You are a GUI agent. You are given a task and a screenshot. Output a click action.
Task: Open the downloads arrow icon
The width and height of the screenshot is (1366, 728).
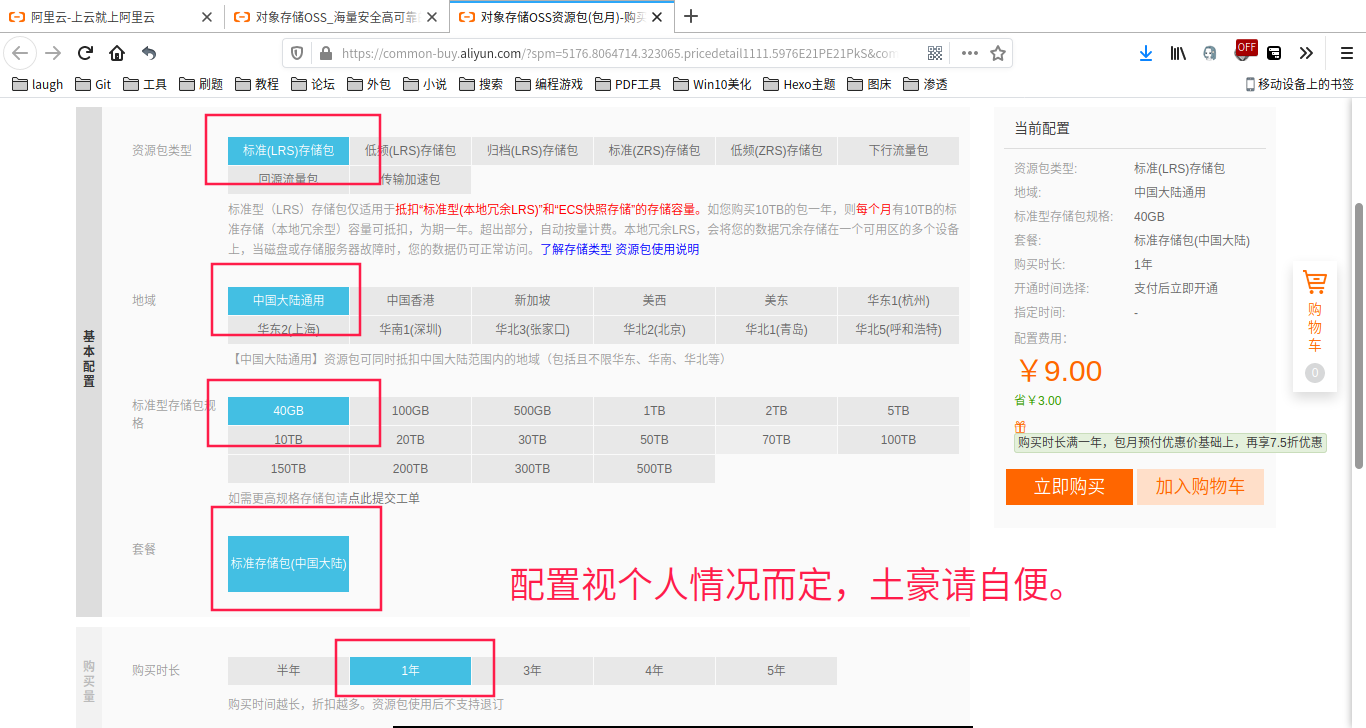[1146, 53]
